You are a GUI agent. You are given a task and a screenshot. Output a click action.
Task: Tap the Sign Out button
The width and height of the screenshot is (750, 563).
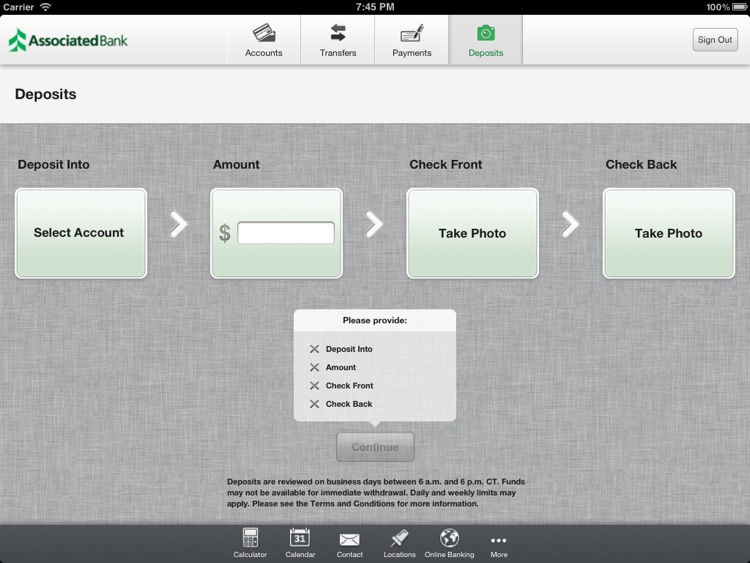point(715,40)
